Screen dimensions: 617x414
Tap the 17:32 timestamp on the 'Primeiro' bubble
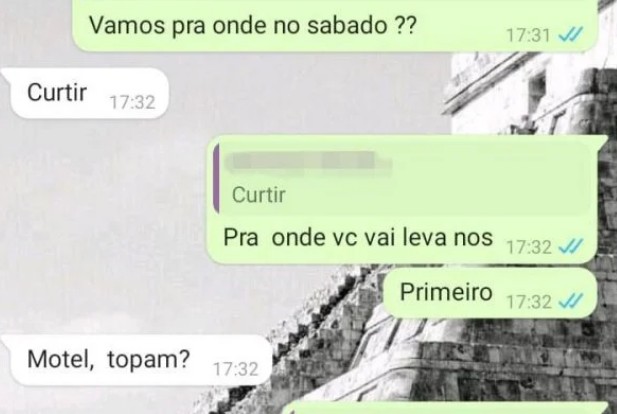pyautogui.click(x=529, y=302)
